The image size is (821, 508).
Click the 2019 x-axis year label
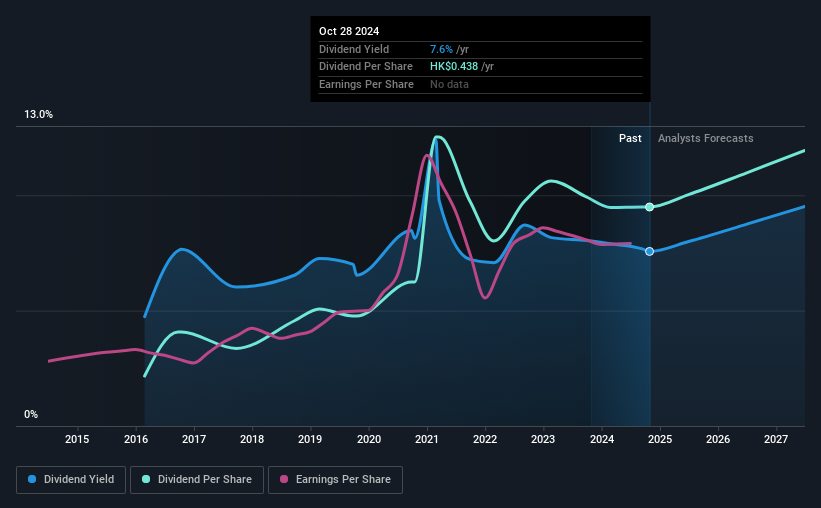tap(310, 439)
